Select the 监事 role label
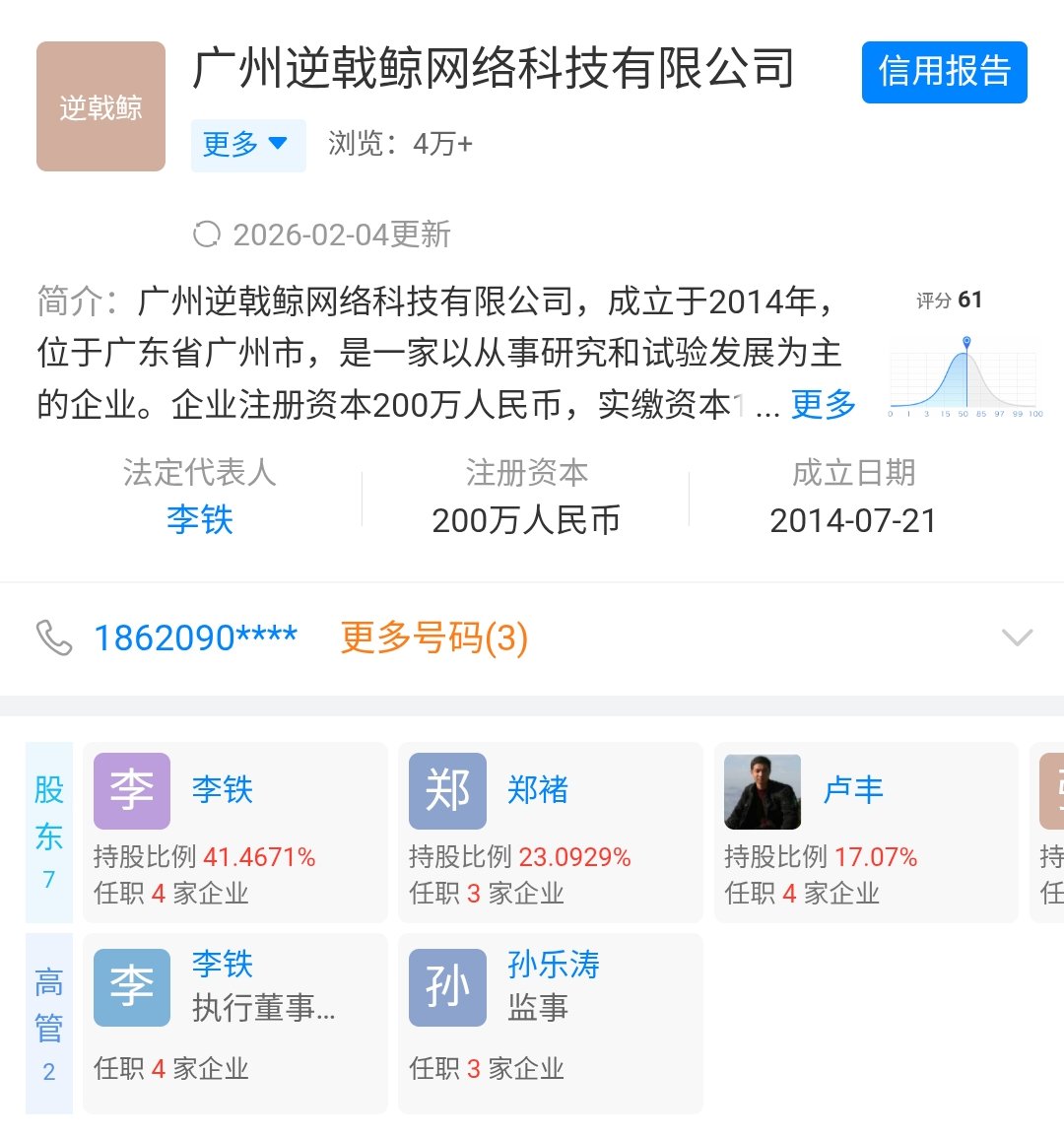 [x=538, y=1008]
